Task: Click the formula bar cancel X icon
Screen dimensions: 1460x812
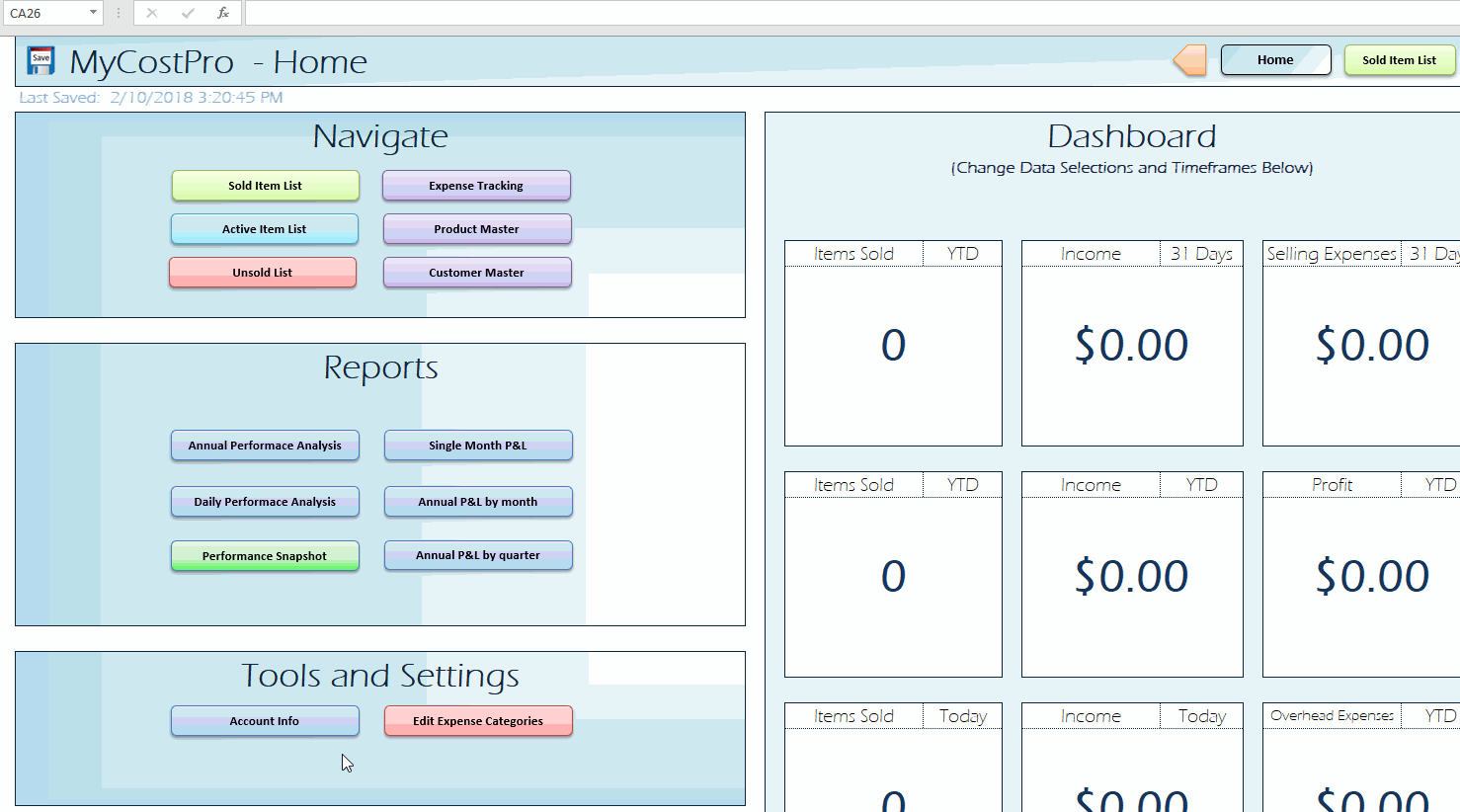Action: tap(151, 13)
